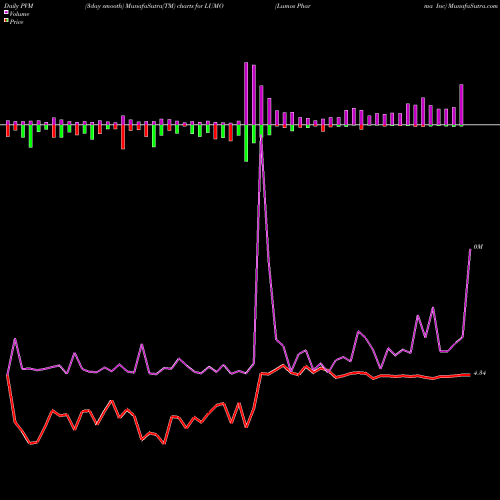Viewport: 500px width, 500px height.
Task: Click the Volume legend label
Action: point(19,14)
